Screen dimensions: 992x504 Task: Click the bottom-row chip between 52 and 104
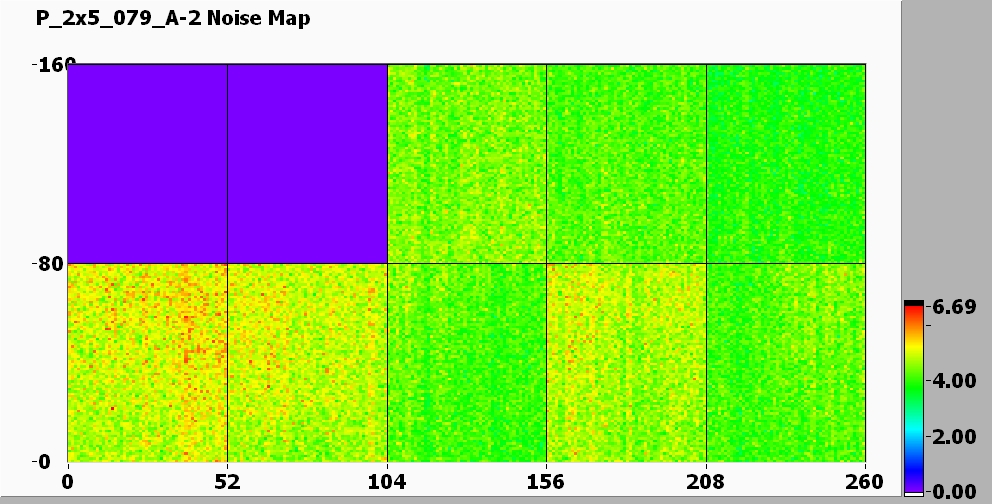pyautogui.click(x=307, y=363)
